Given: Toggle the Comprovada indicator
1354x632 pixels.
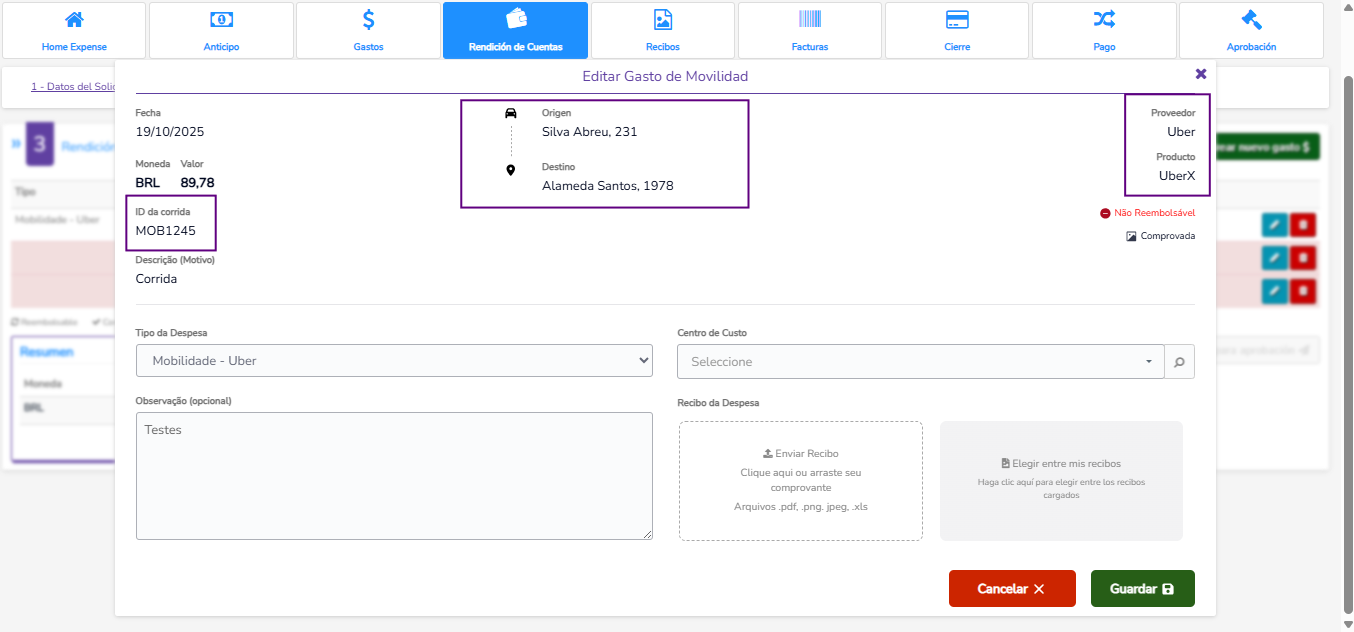Looking at the screenshot, I should [1160, 237].
